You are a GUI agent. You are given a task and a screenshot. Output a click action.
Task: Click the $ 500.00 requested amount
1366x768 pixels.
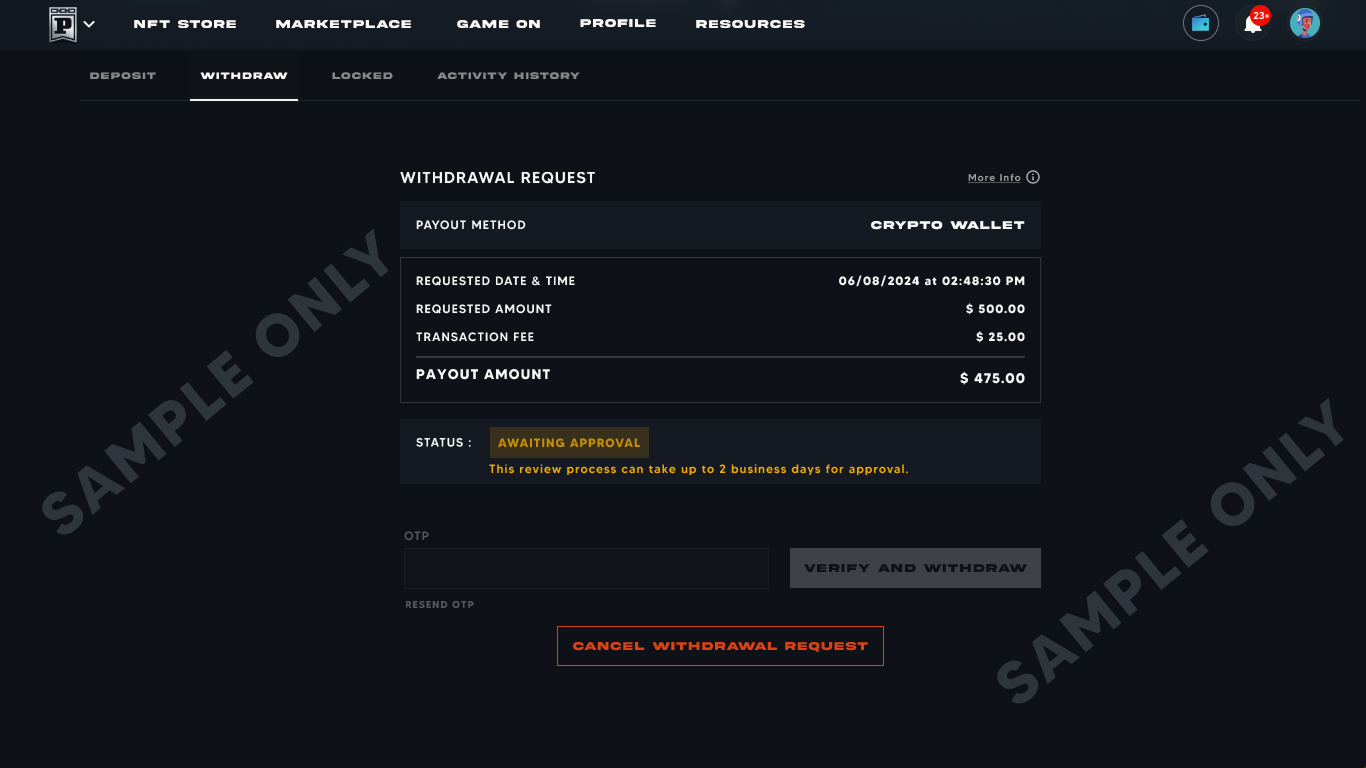(x=995, y=309)
